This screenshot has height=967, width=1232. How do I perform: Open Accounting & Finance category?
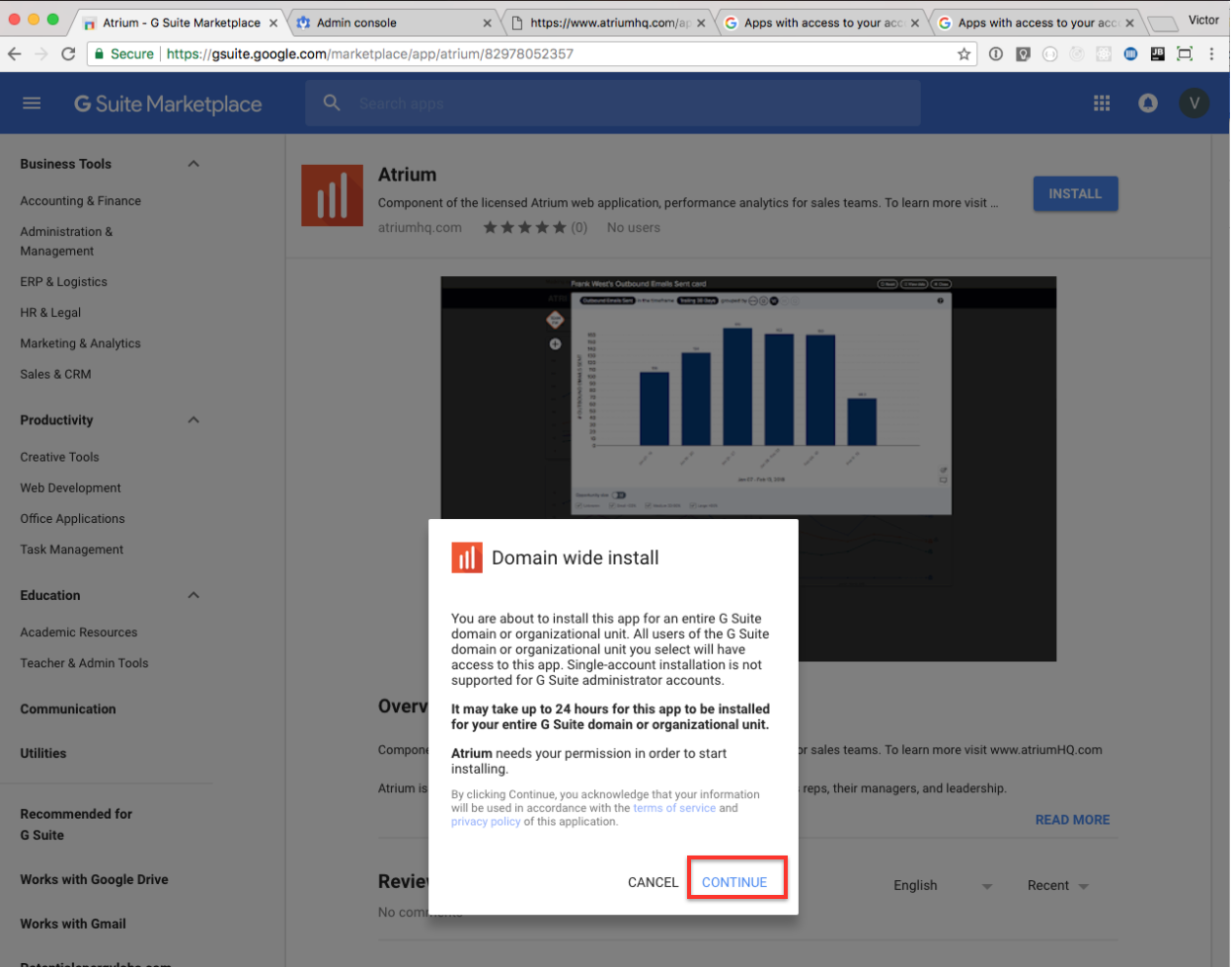coord(81,201)
